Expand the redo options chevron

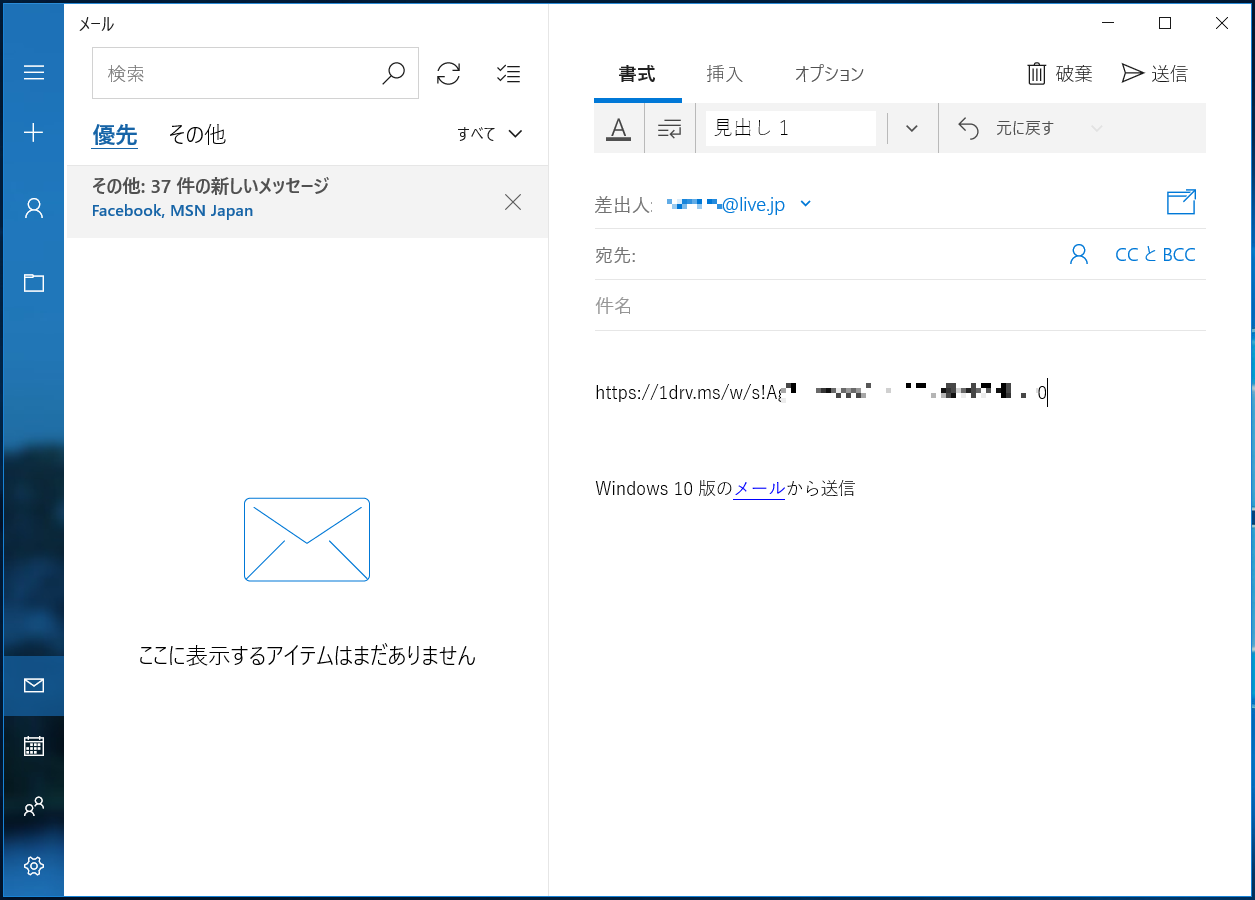click(1096, 128)
